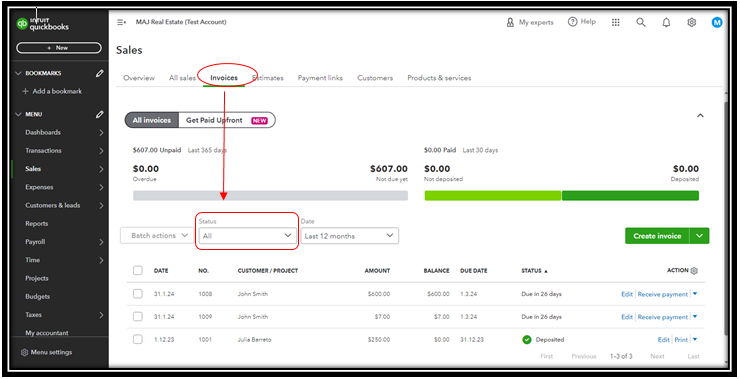Click customer Julia Barreto

click(254, 340)
